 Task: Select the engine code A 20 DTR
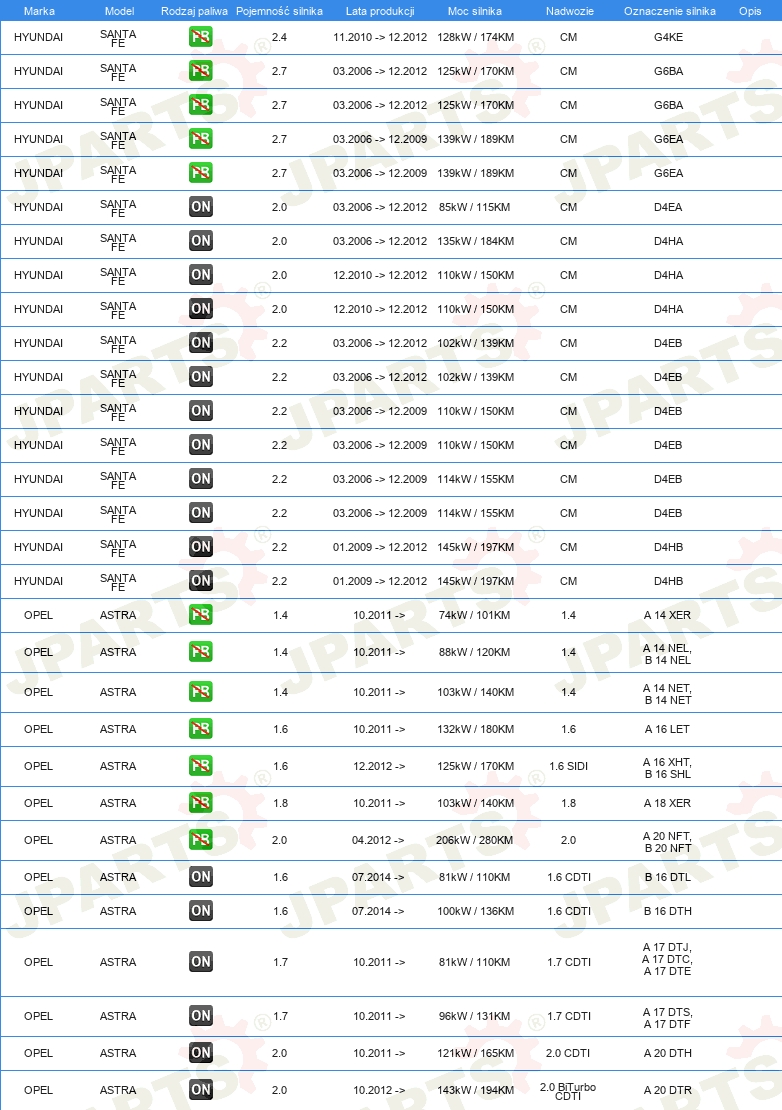[x=667, y=1090]
